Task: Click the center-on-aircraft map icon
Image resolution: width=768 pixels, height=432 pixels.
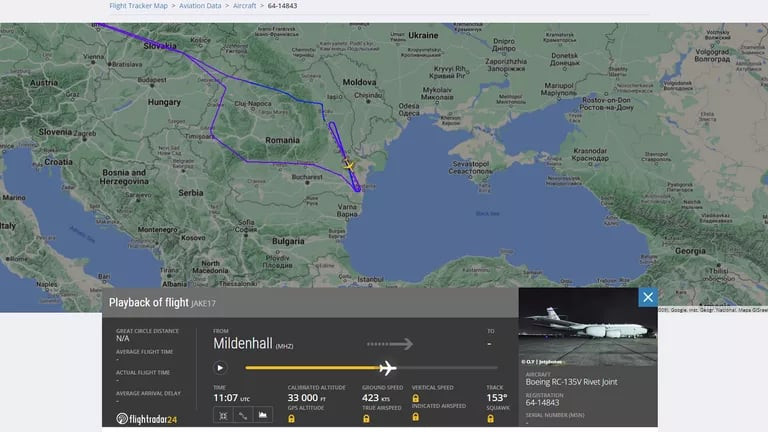Action: (x=222, y=414)
